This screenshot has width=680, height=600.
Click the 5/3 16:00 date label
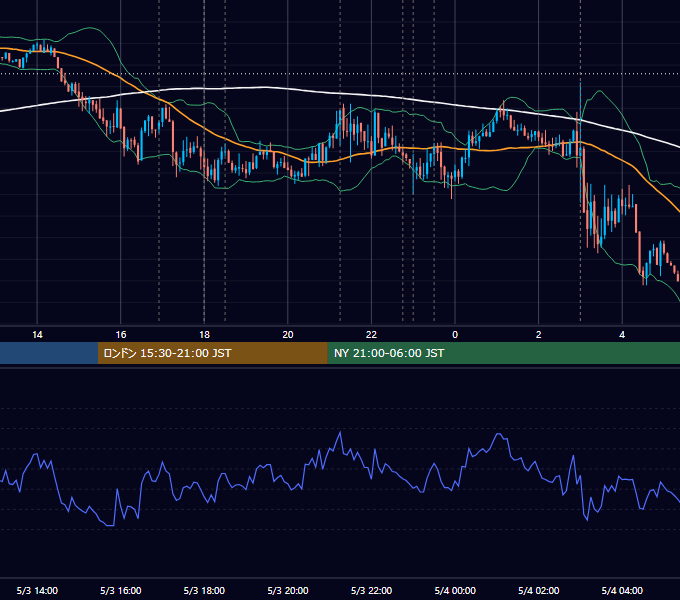pos(121,590)
